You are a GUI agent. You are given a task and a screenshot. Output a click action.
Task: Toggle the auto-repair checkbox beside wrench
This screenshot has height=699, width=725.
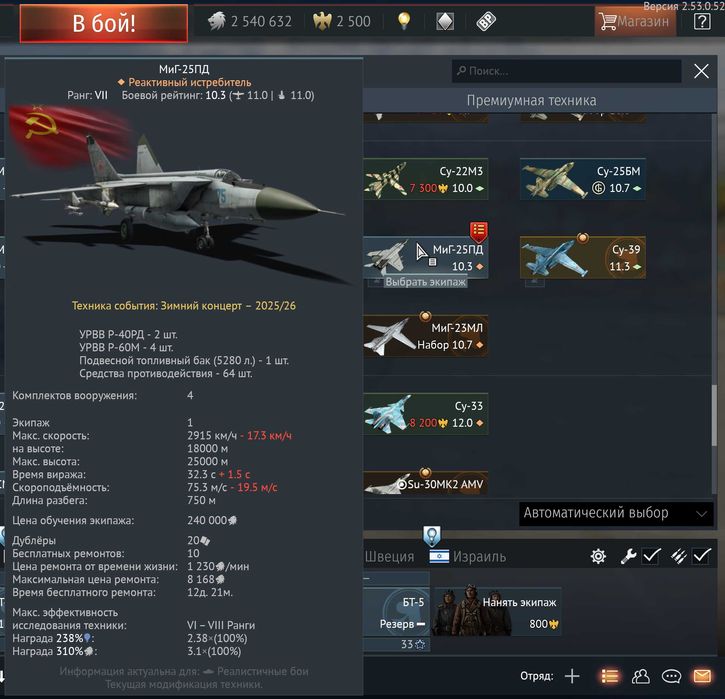coord(651,555)
